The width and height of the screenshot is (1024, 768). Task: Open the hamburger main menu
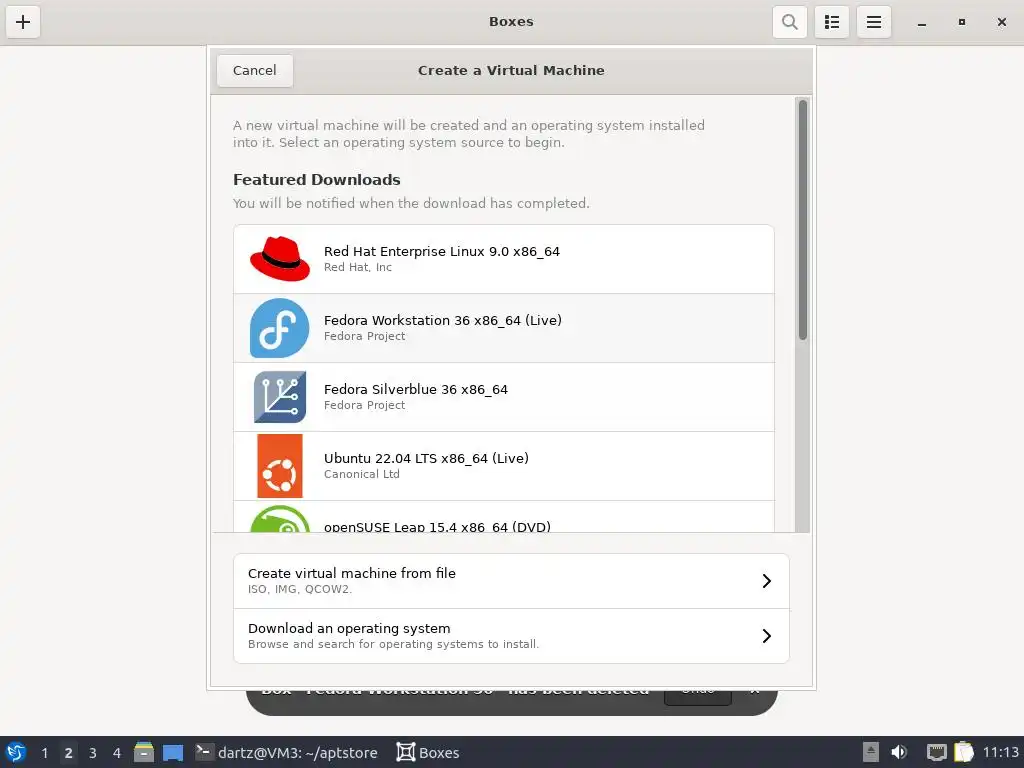click(874, 22)
